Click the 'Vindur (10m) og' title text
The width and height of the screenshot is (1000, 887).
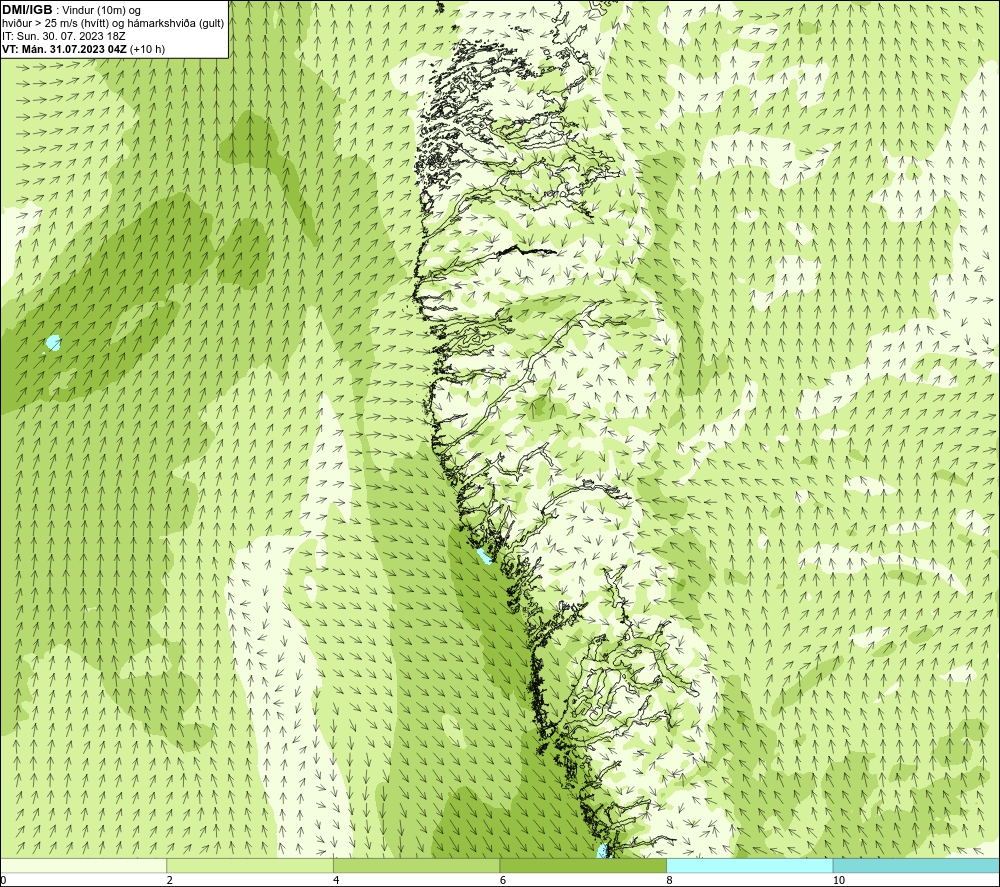click(102, 10)
